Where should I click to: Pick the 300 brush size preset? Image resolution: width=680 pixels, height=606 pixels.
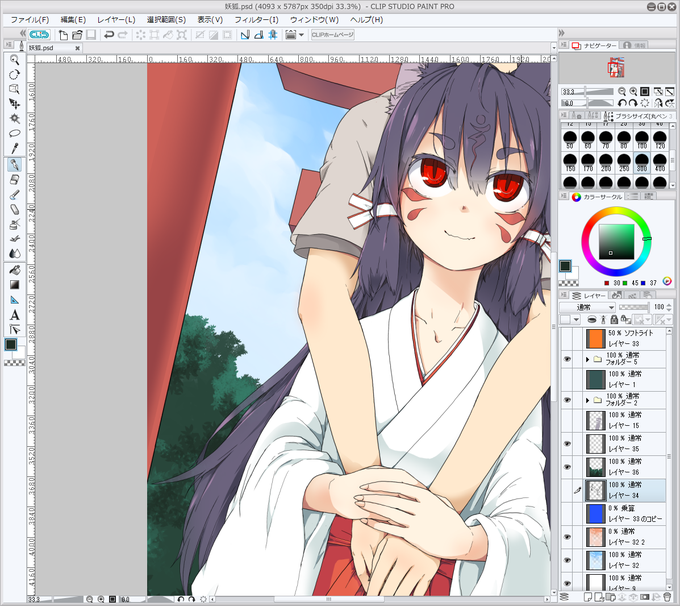click(x=642, y=163)
